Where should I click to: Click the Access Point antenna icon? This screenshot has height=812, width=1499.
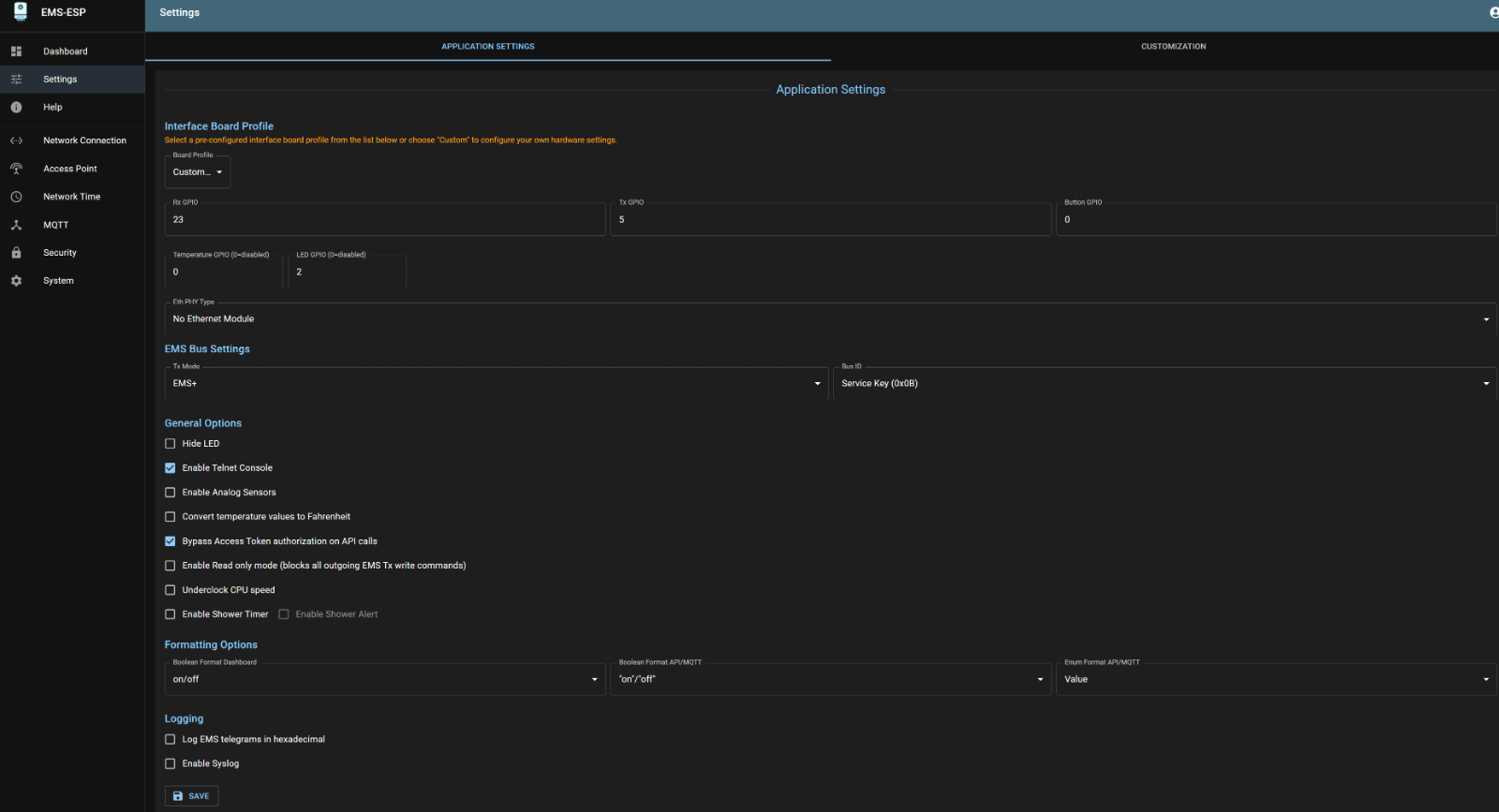point(16,169)
